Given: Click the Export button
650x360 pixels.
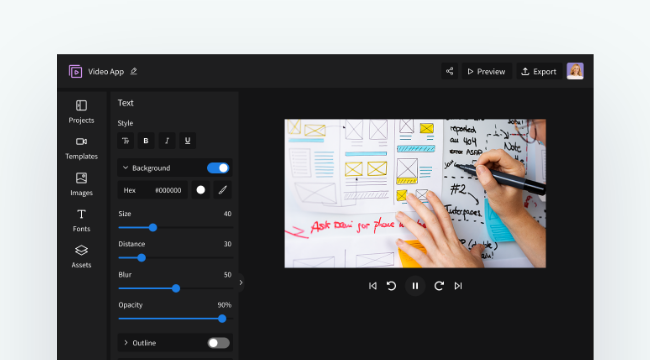Looking at the screenshot, I should (539, 71).
